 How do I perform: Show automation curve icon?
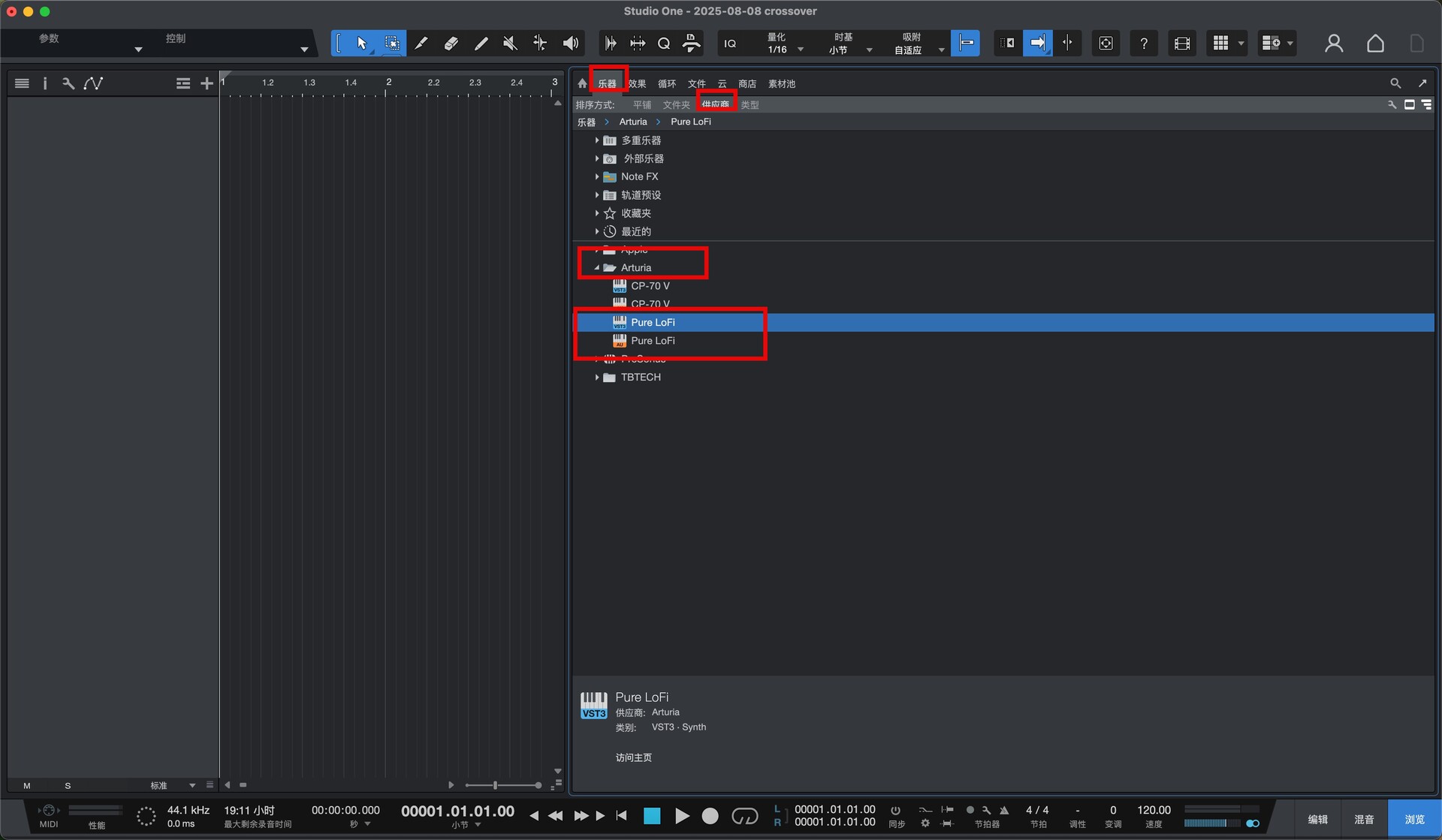click(x=93, y=83)
